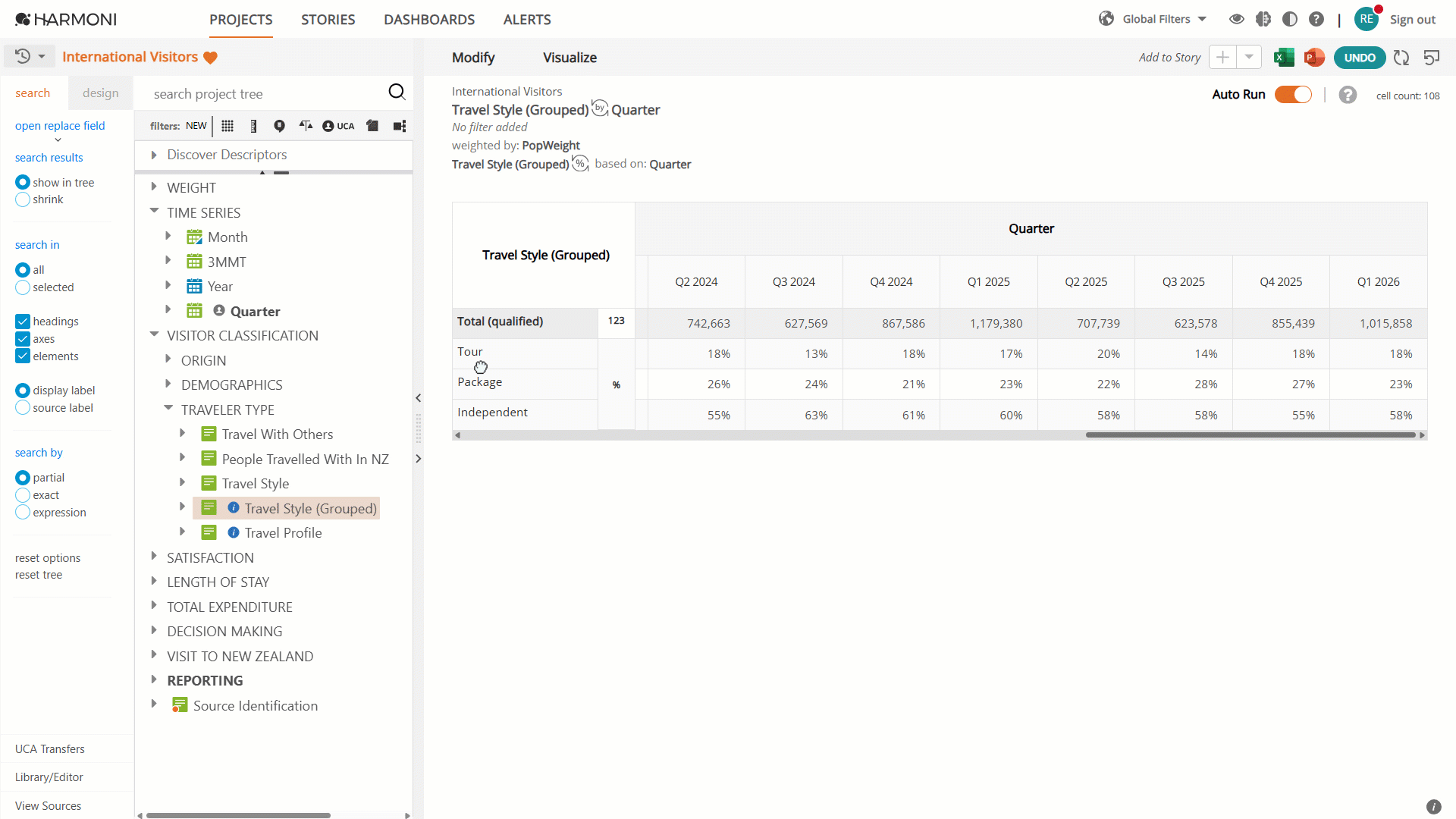
Task: Open the Add to Story dropdown arrow
Action: coord(1249,58)
